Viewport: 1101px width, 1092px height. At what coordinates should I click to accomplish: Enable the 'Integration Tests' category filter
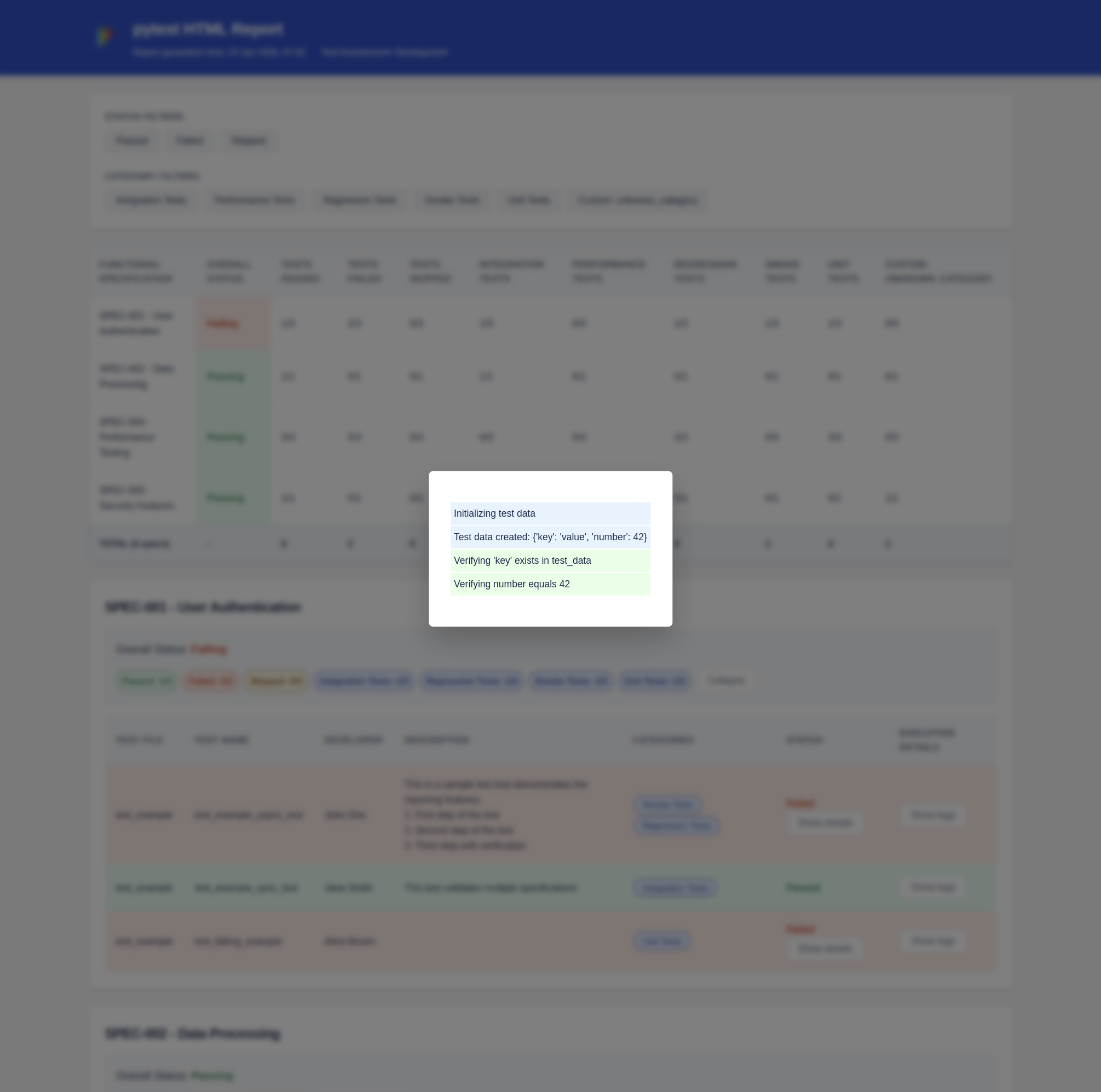pos(151,200)
